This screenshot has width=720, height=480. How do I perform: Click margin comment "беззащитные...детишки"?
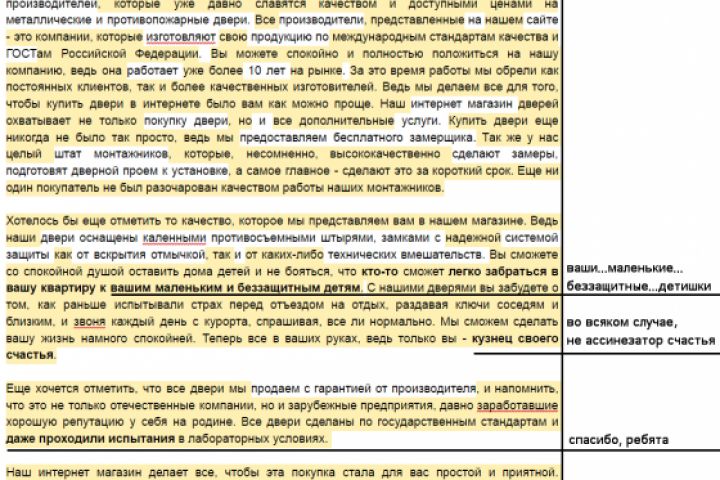click(x=639, y=287)
